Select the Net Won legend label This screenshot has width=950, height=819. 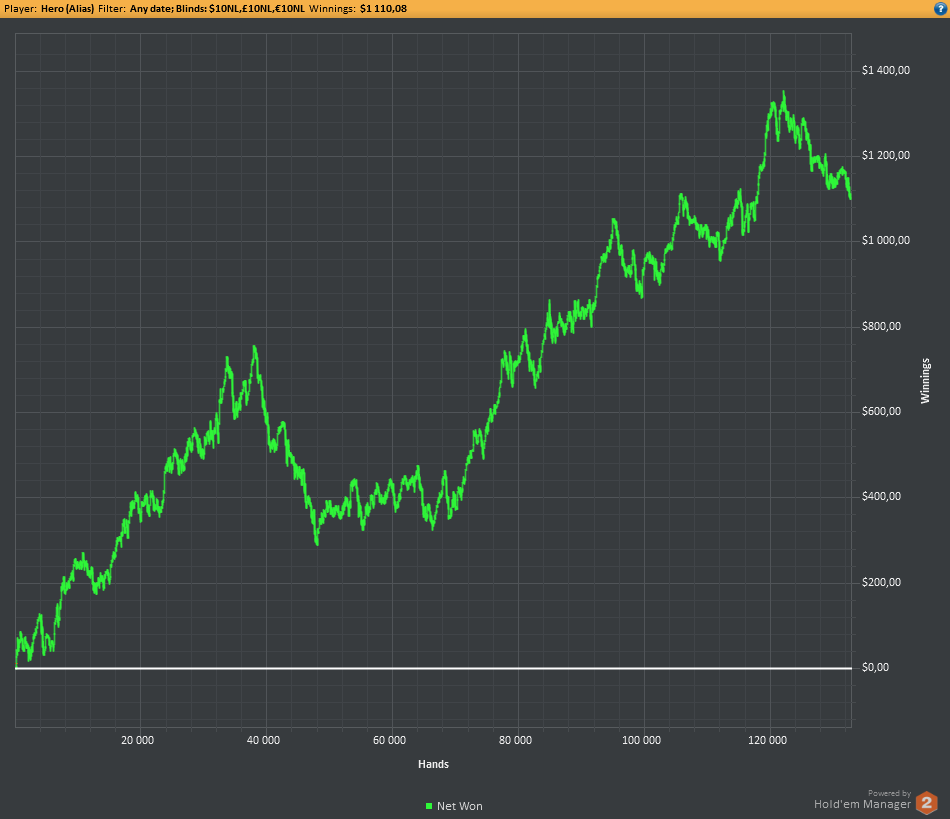(x=460, y=806)
